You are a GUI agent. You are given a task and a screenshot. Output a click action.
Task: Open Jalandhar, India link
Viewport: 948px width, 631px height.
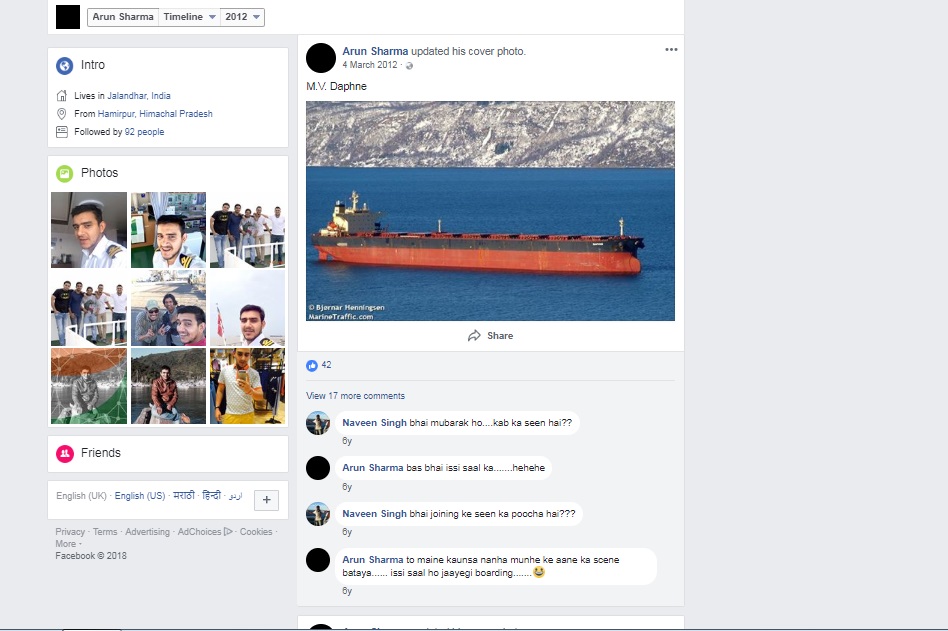[139, 95]
